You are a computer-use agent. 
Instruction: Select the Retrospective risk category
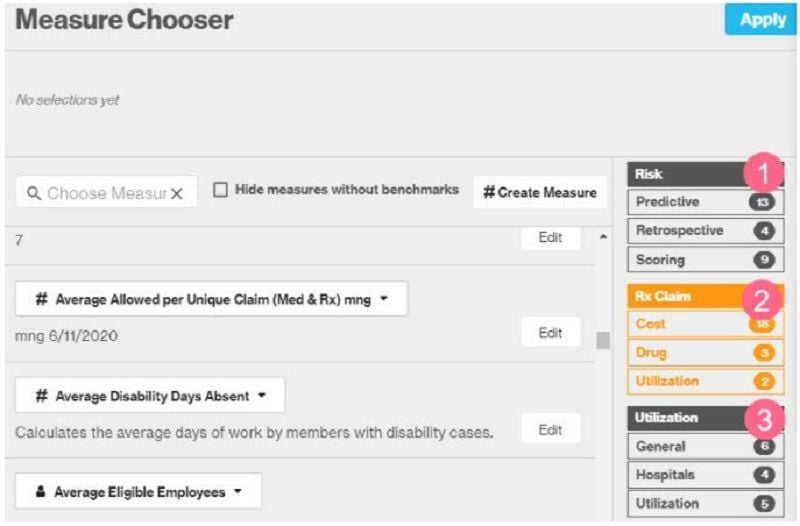pyautogui.click(x=680, y=231)
